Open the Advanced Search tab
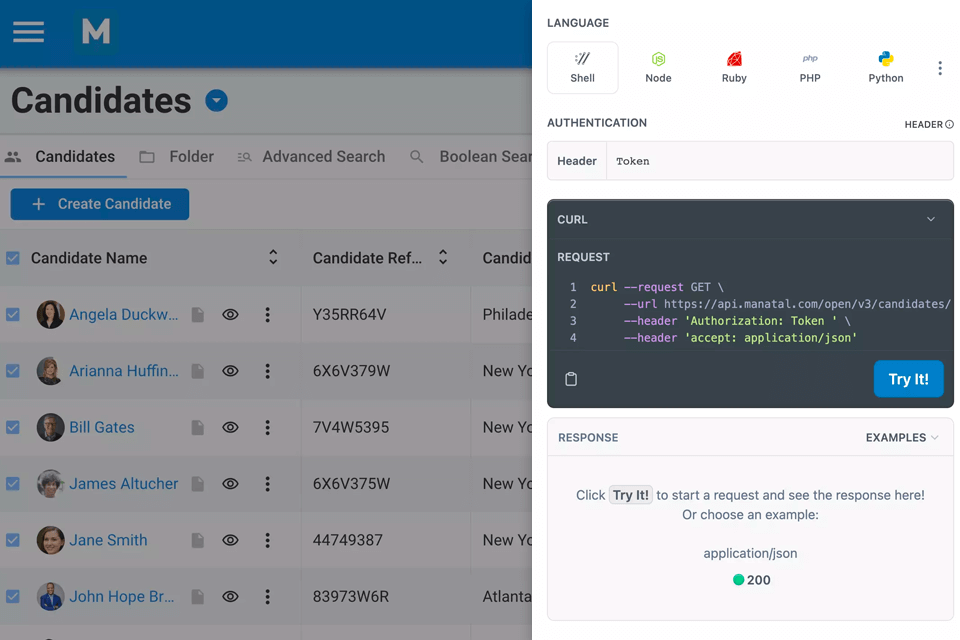Screen dimensions: 960x640 (311, 157)
